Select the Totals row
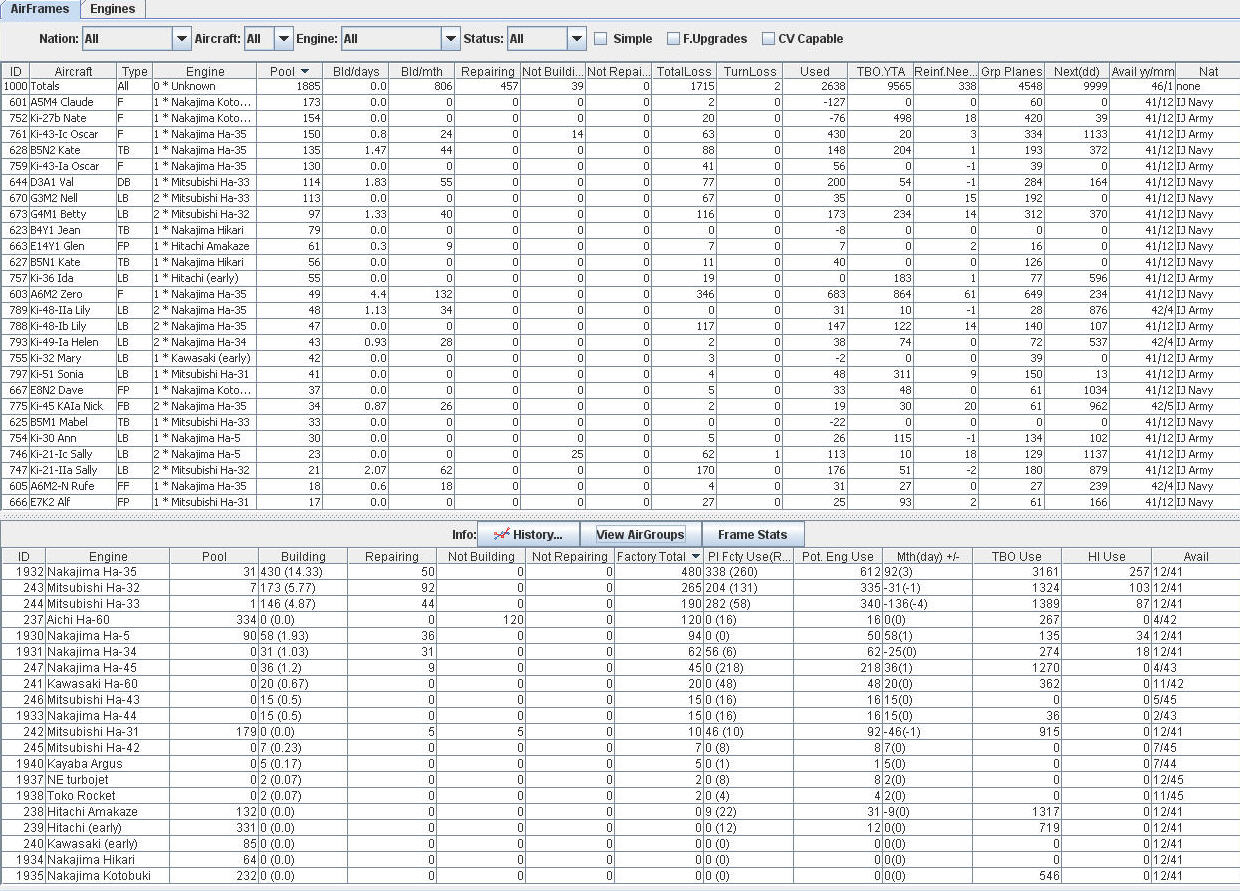The width and height of the screenshot is (1240, 891). [x=620, y=86]
